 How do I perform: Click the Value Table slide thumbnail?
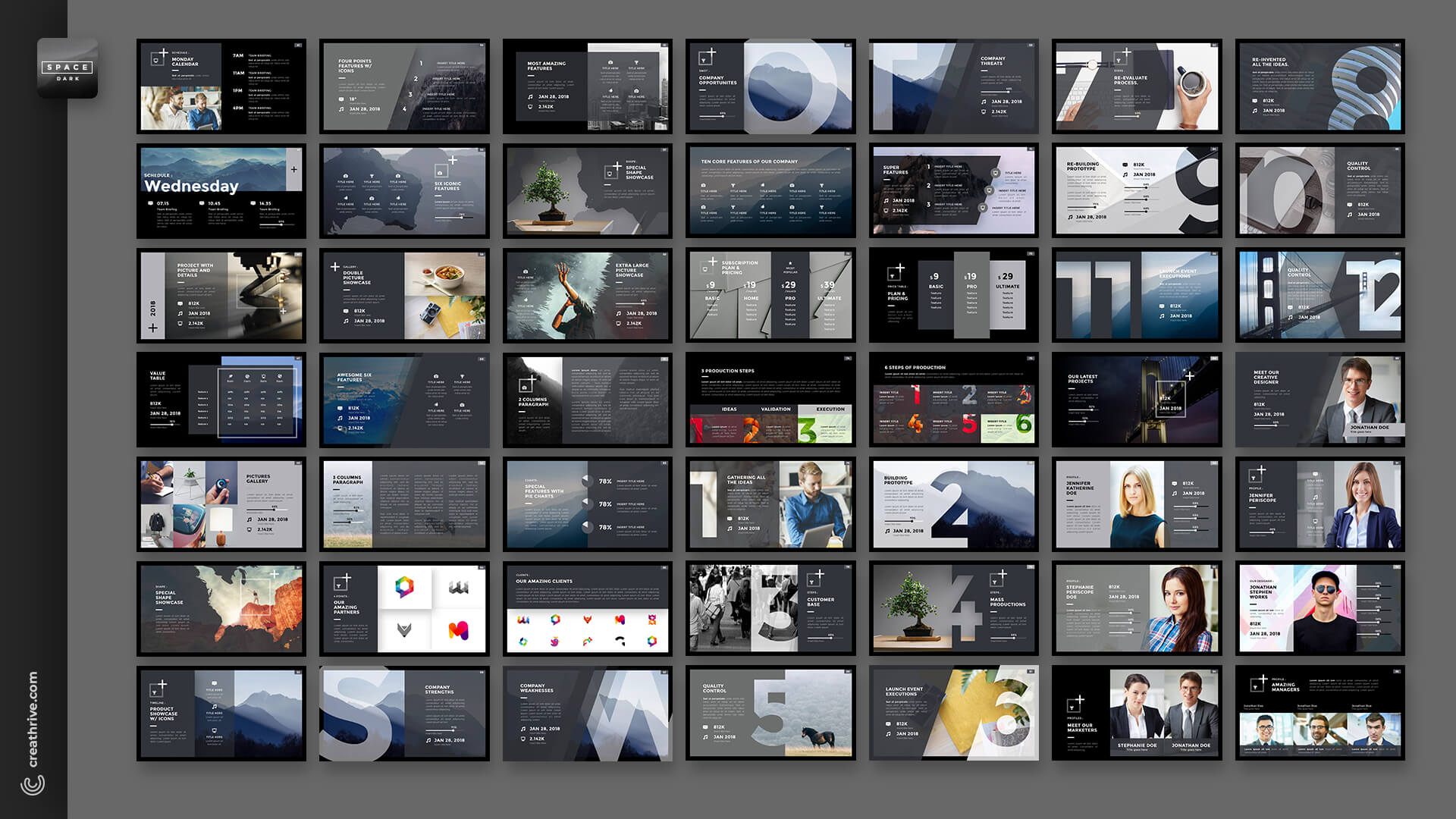(221, 400)
